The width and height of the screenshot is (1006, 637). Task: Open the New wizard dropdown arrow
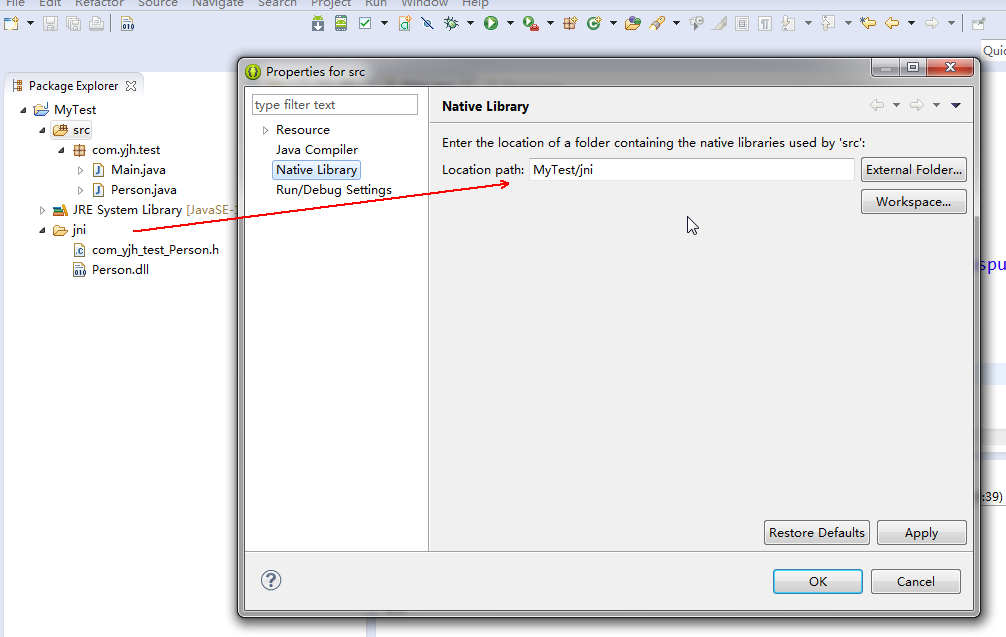[30, 24]
